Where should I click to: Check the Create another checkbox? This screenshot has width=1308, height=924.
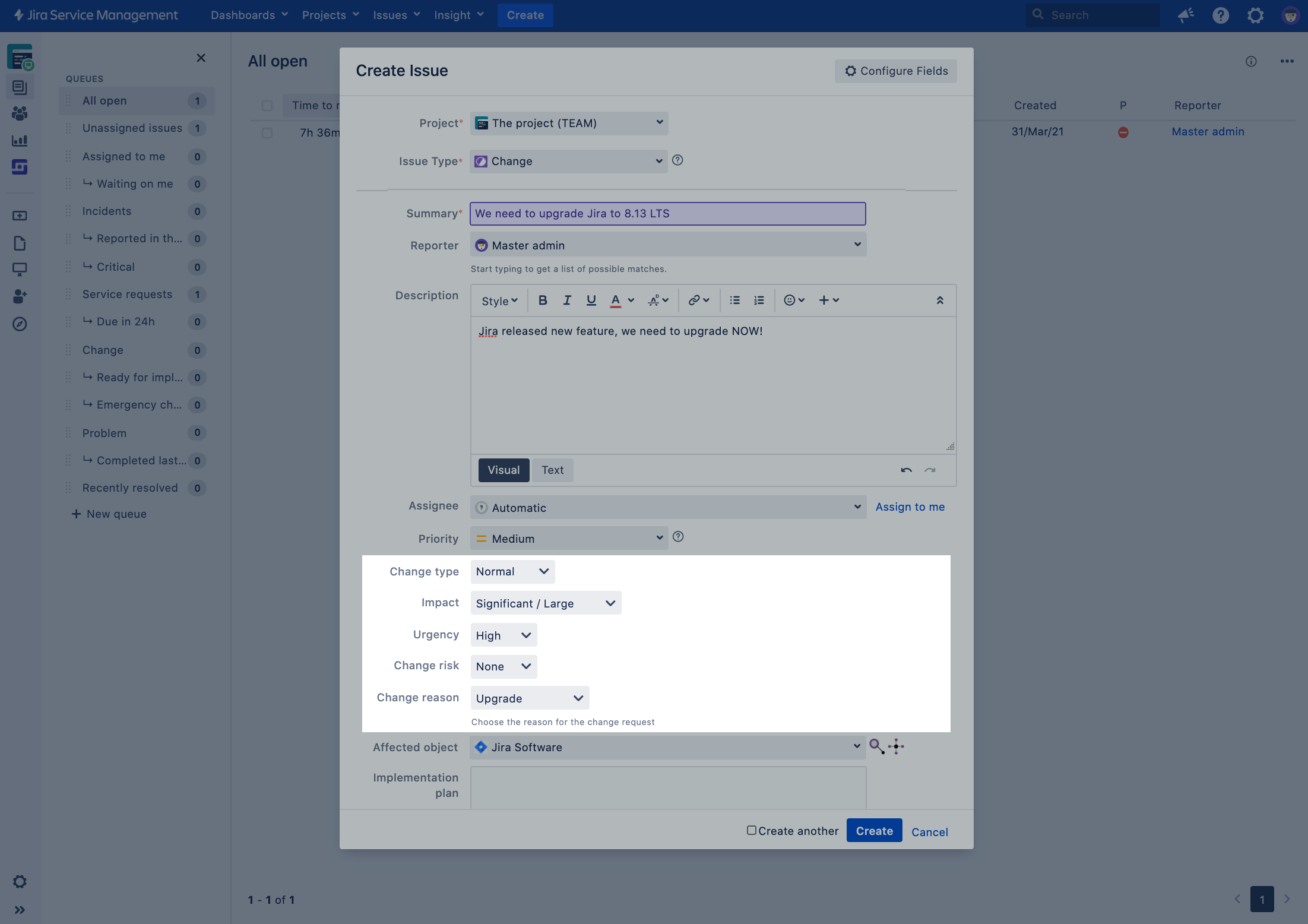[752, 830]
